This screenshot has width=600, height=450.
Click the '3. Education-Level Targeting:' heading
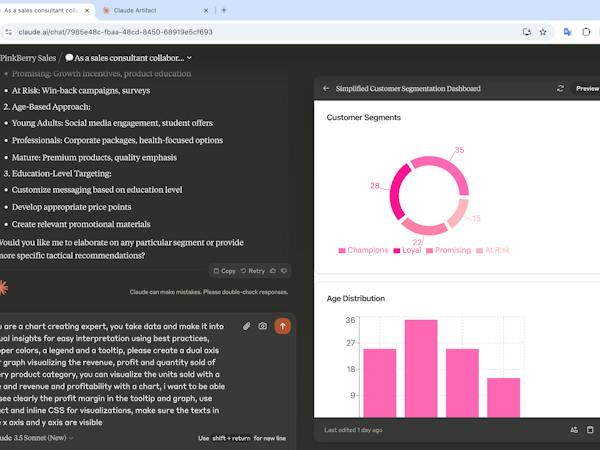(x=57, y=174)
